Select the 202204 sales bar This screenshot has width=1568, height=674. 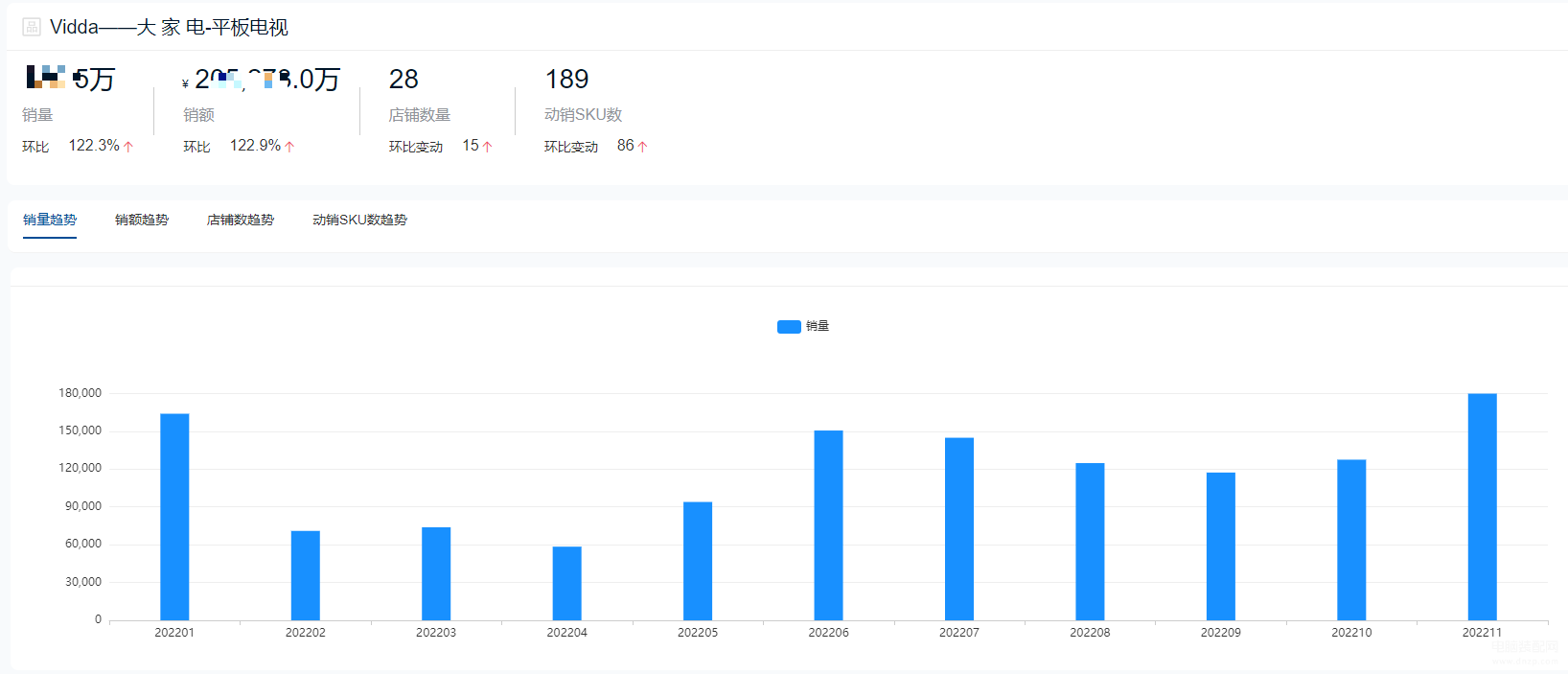(x=566, y=584)
